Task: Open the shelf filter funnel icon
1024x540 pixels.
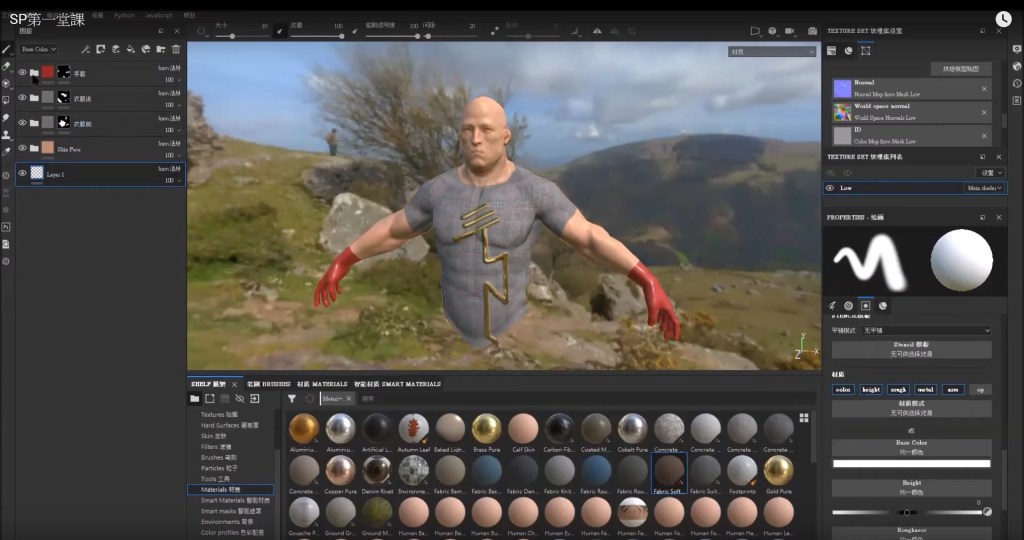Action: pos(292,399)
